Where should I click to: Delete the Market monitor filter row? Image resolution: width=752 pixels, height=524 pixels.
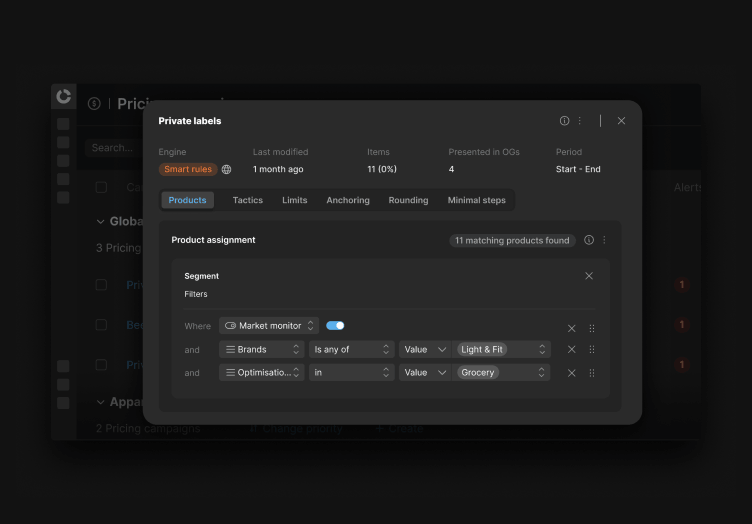[x=571, y=328]
